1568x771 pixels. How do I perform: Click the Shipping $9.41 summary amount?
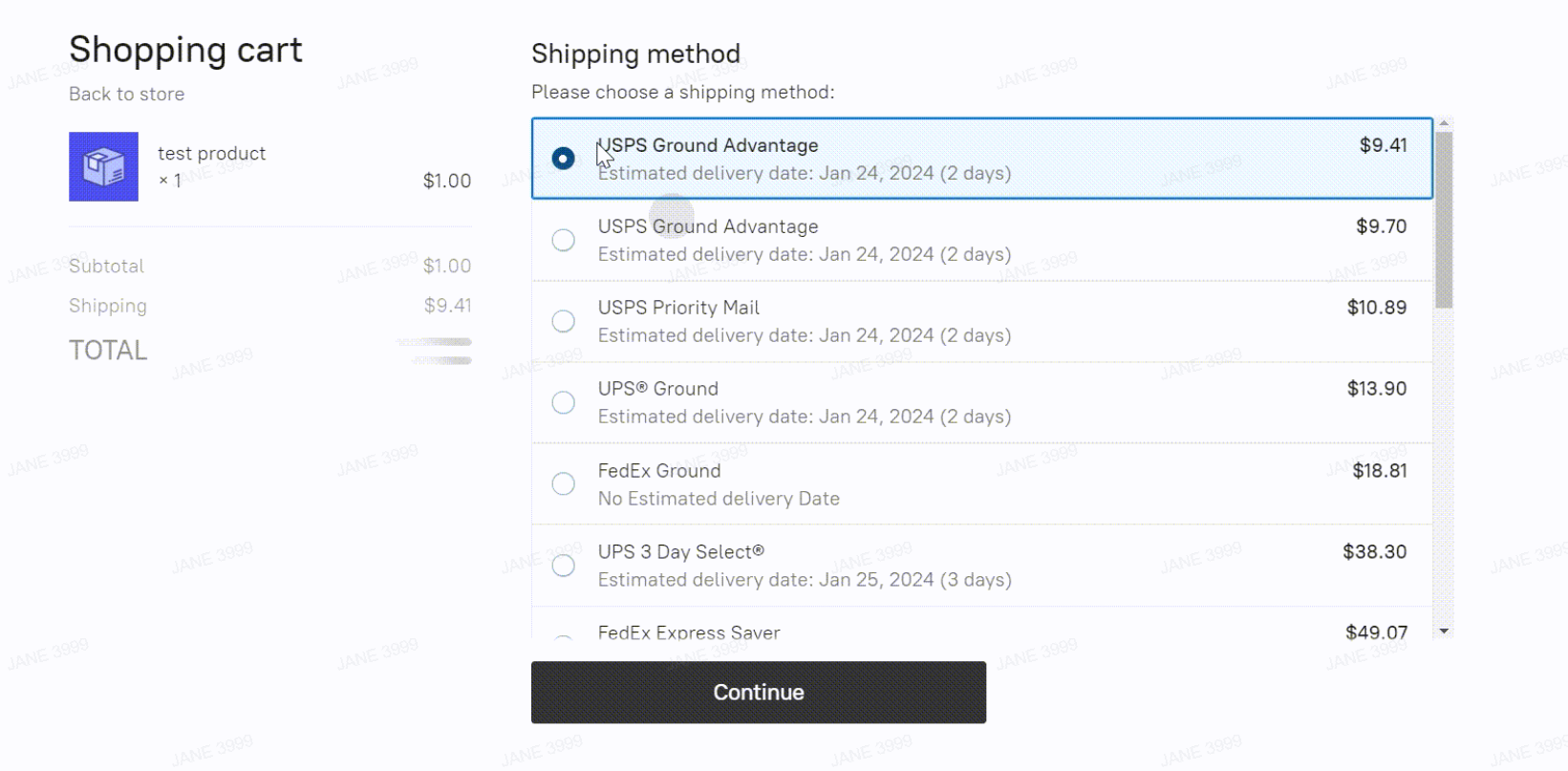coord(448,306)
